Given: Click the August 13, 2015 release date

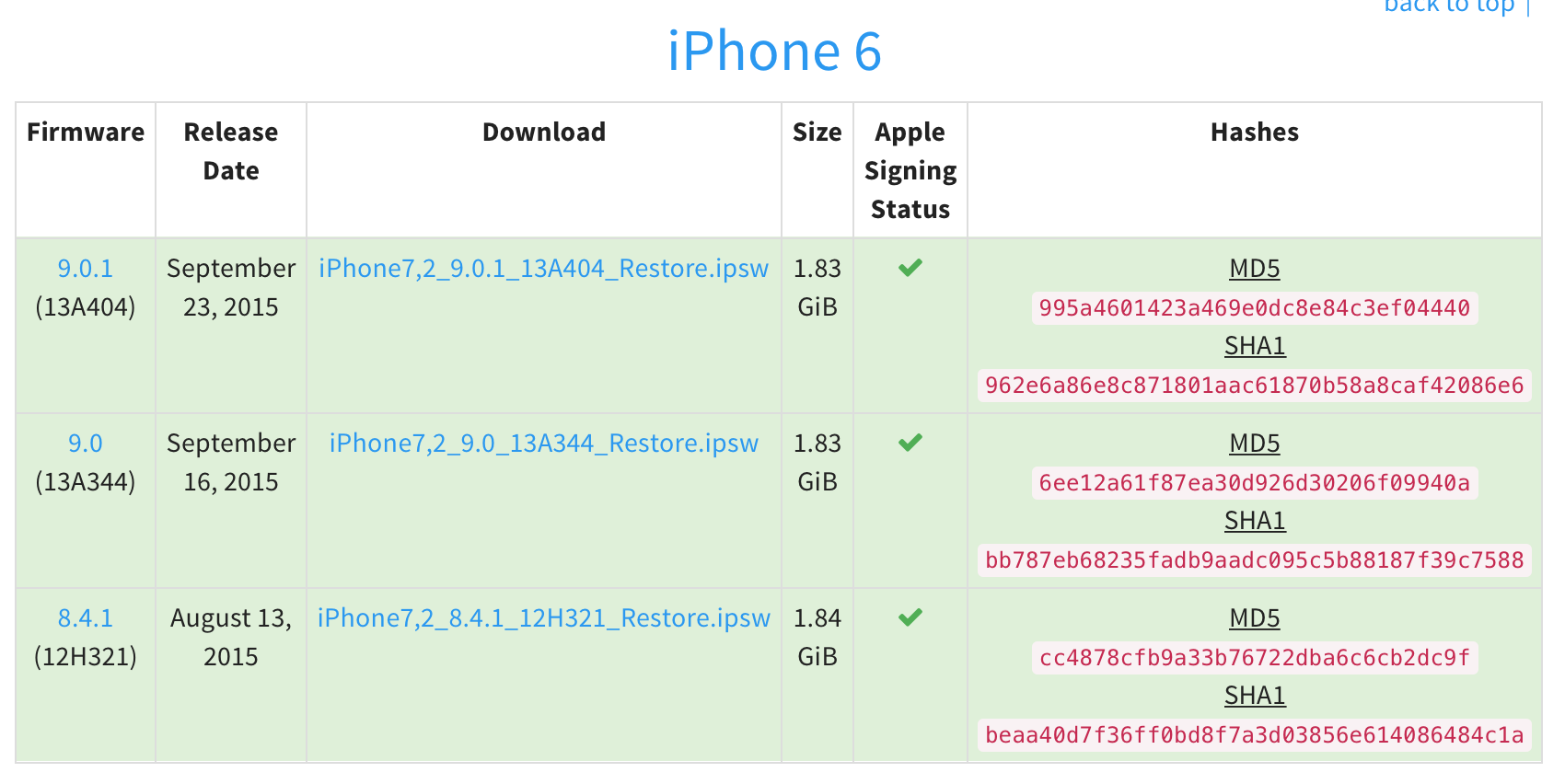Looking at the screenshot, I should pos(231,638).
